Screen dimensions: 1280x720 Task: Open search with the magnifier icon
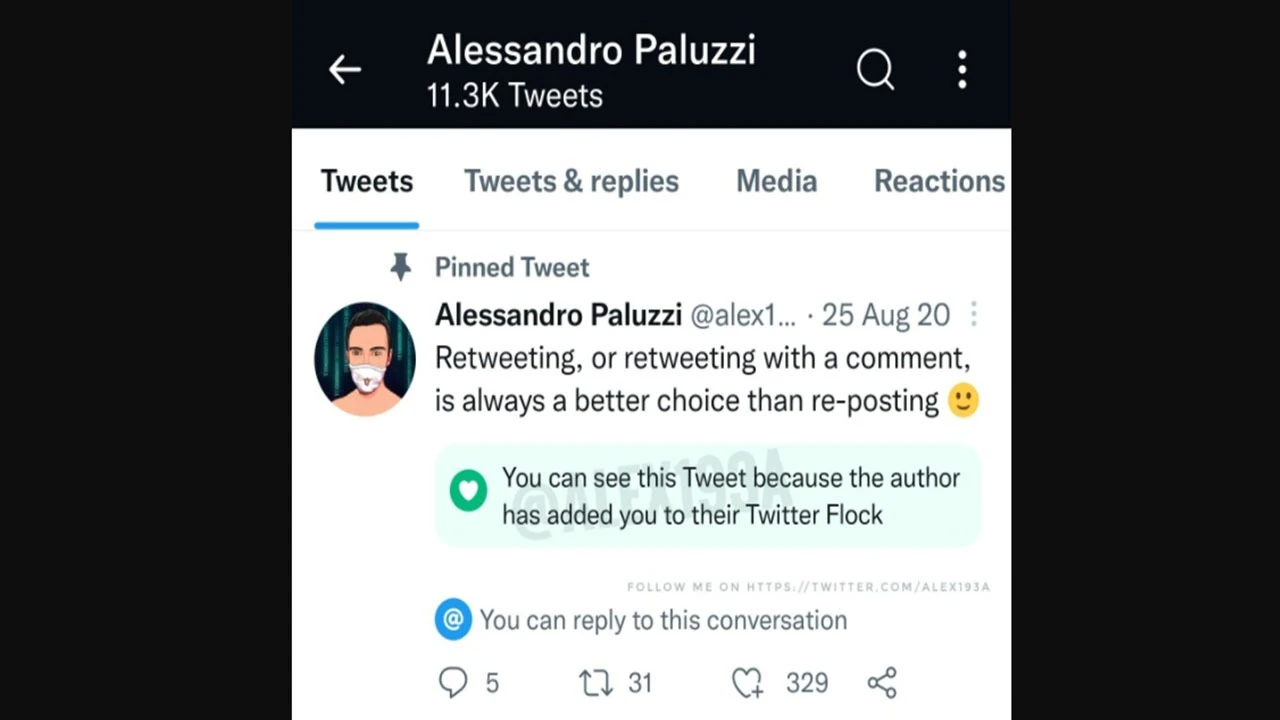point(875,69)
